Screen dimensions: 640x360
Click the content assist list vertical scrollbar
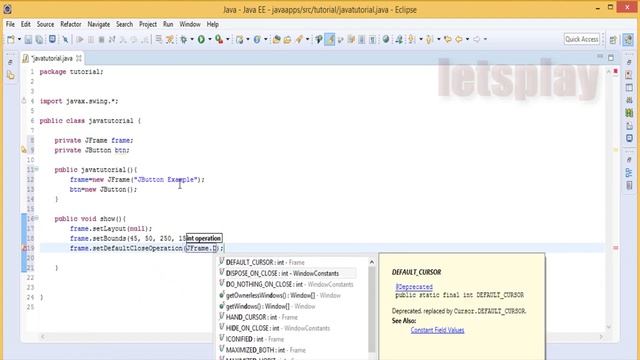click(x=372, y=309)
